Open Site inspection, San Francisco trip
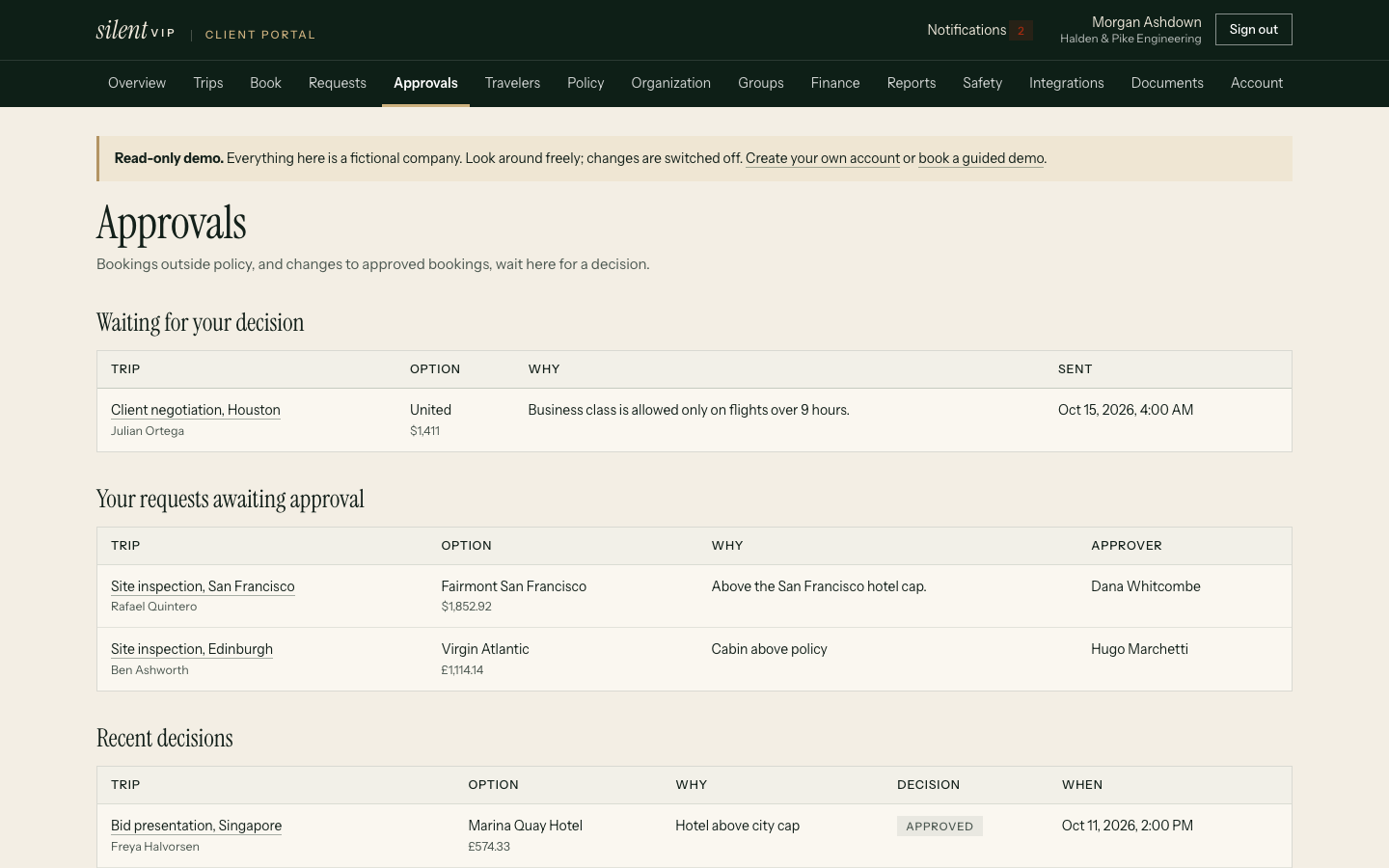Image resolution: width=1389 pixels, height=868 pixels. pos(203,586)
